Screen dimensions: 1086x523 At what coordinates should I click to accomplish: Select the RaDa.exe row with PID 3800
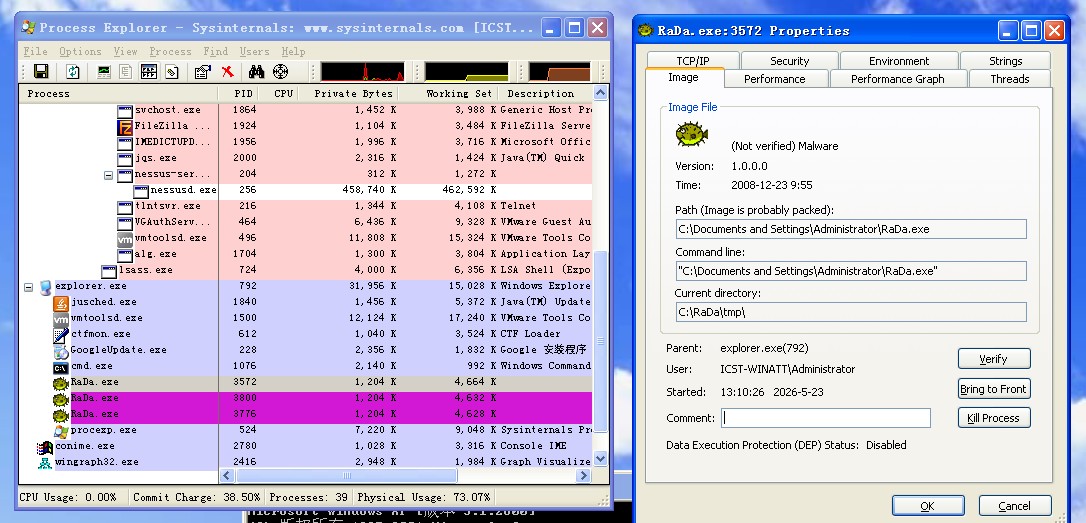pyautogui.click(x=305, y=398)
